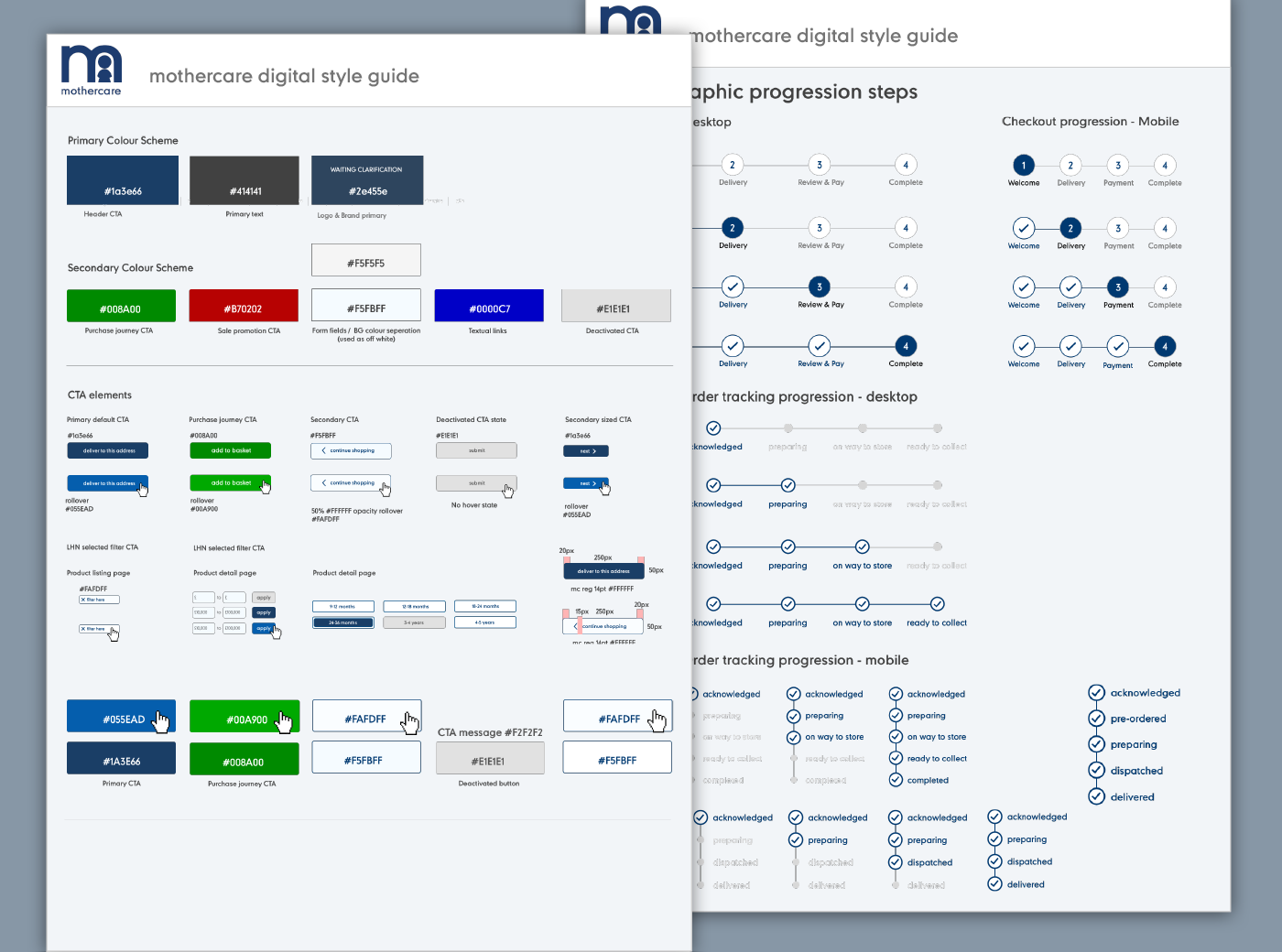Click the first 'continue shopping' button under #F5FBFF
The height and width of the screenshot is (952, 1282).
352,450
